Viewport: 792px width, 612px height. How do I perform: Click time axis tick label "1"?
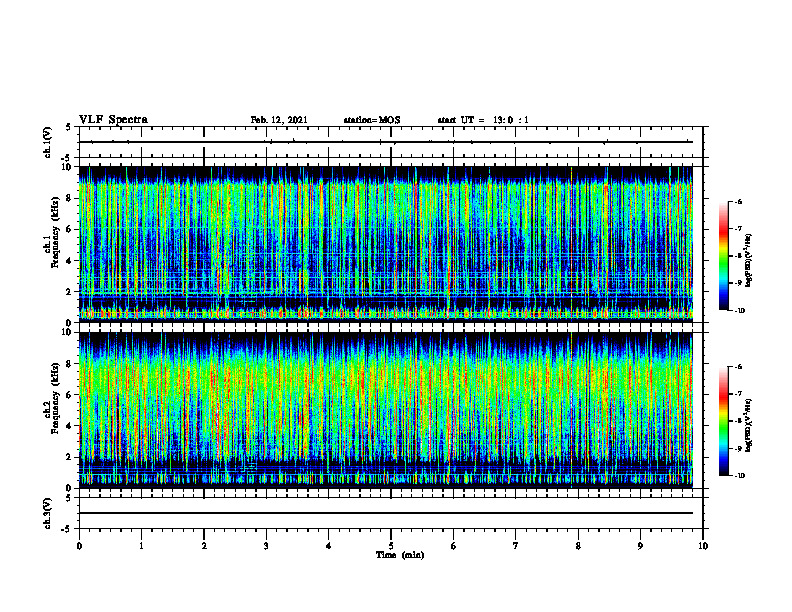coord(141,546)
